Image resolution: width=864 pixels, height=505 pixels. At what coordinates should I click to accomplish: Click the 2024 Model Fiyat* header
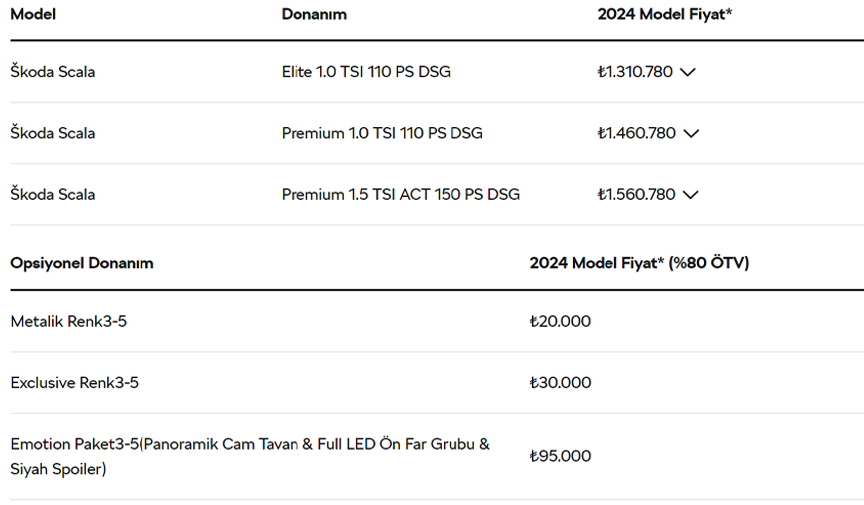(665, 14)
